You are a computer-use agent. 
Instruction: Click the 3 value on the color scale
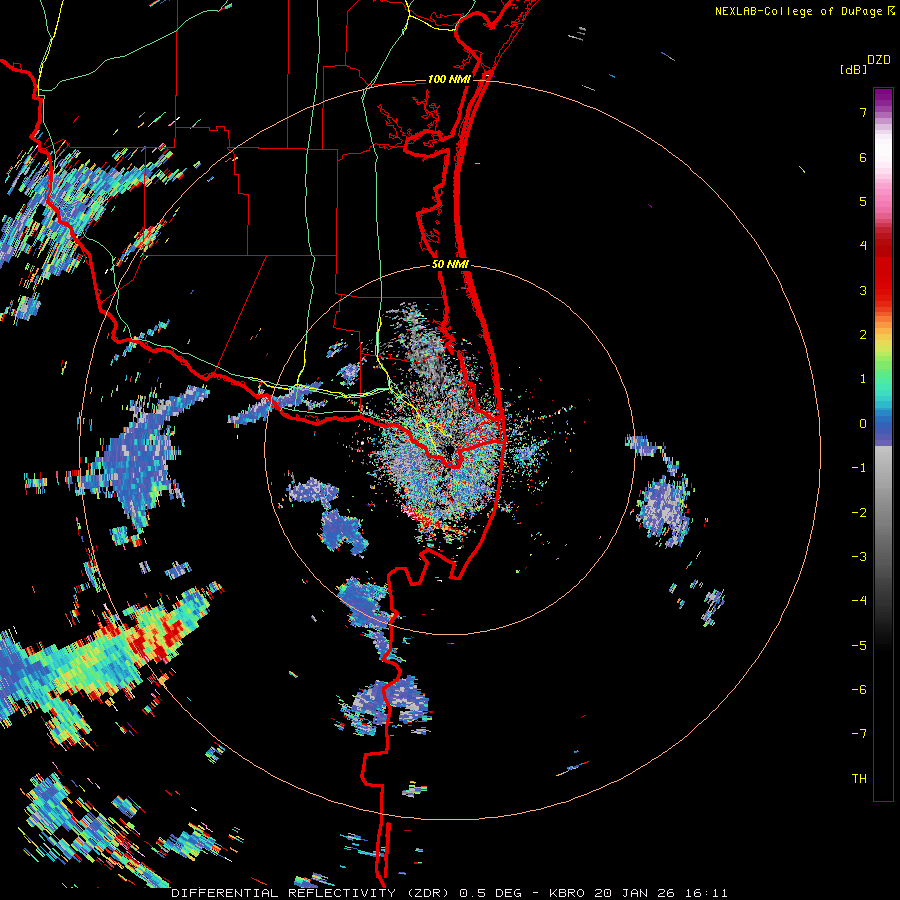[x=863, y=290]
